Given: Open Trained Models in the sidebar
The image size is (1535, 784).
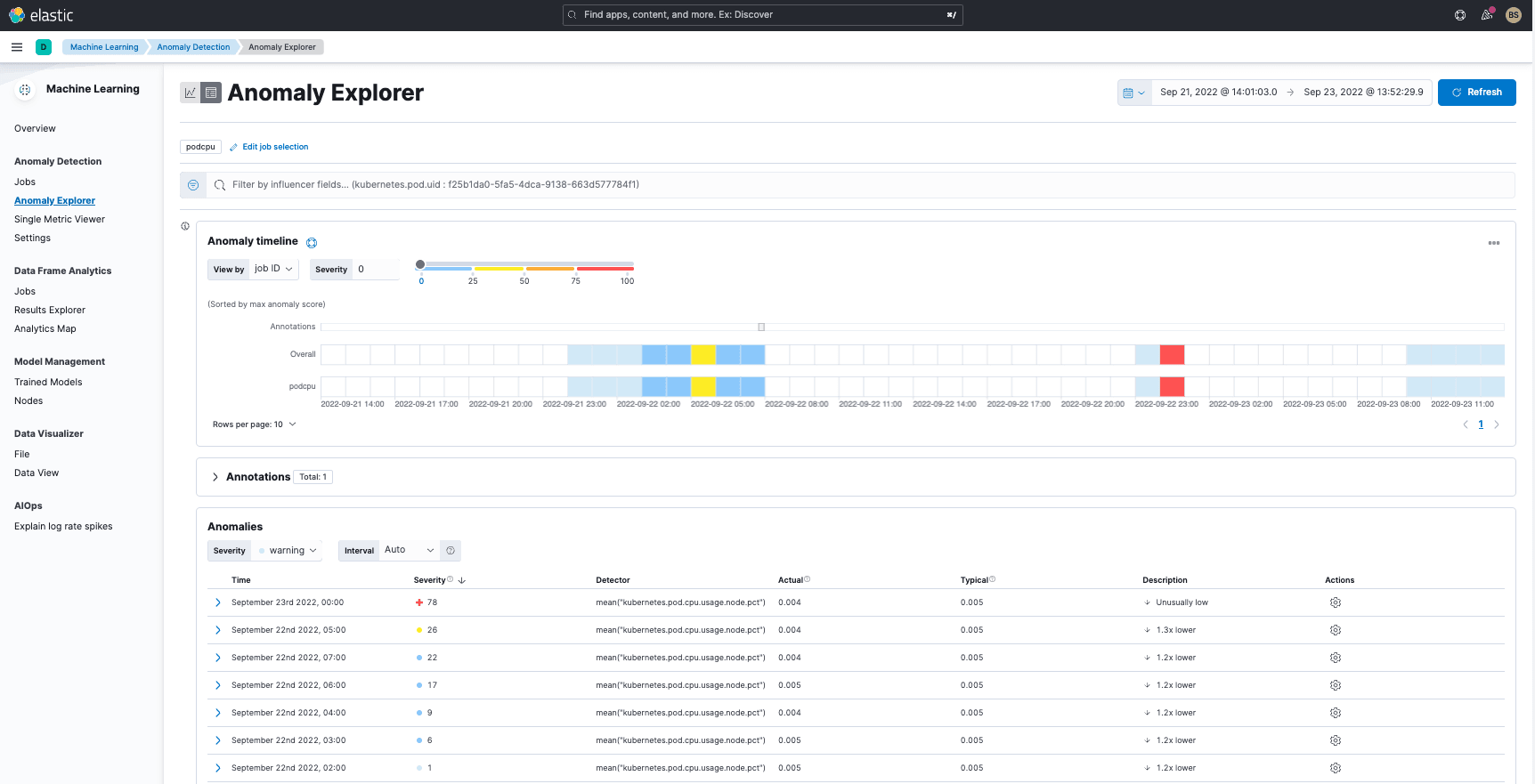Looking at the screenshot, I should (x=48, y=382).
